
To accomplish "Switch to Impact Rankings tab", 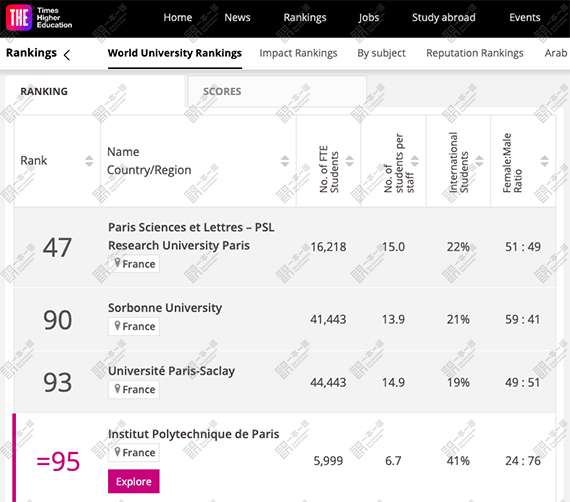I will 298,53.
